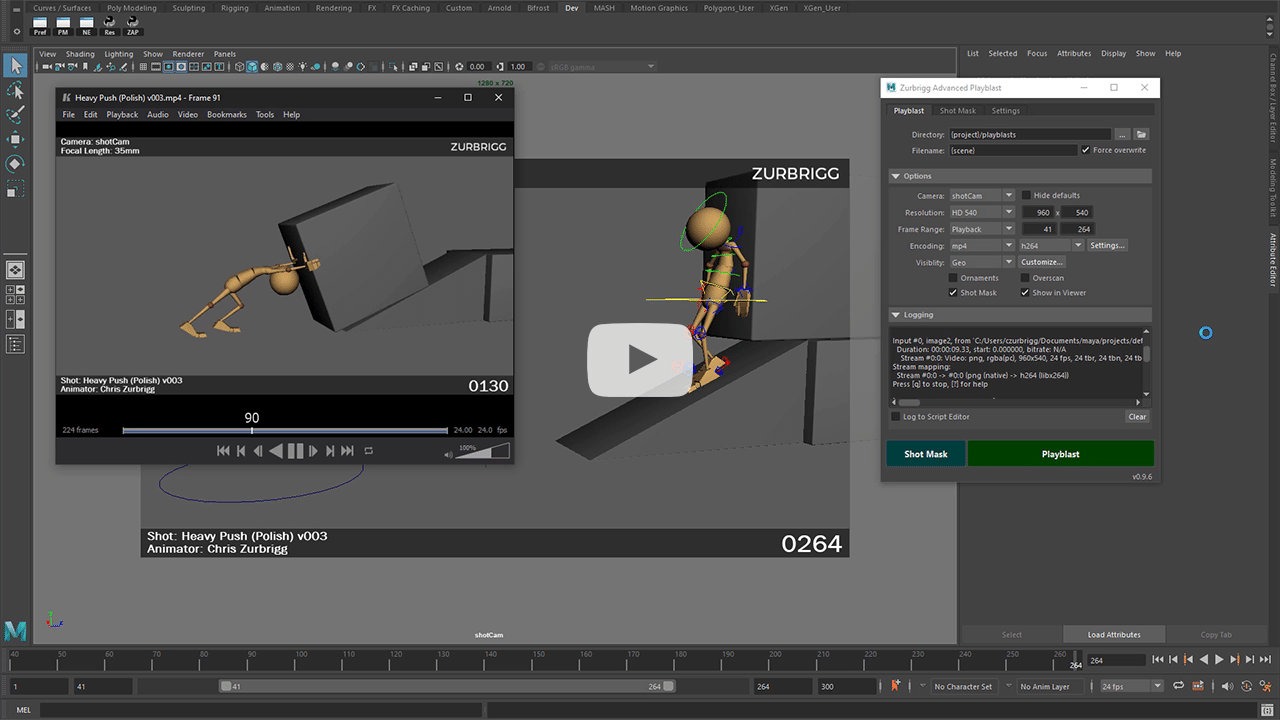Select the Lasso selection tool

15,91
